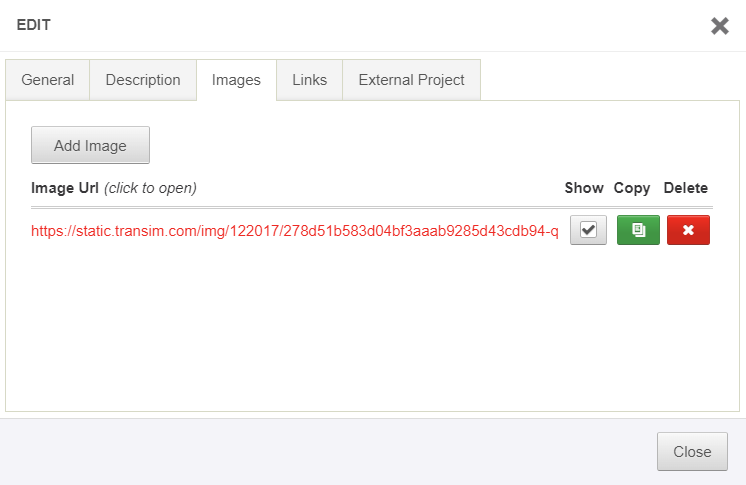Click the Copy column header label
746x485 pixels.
(x=632, y=188)
